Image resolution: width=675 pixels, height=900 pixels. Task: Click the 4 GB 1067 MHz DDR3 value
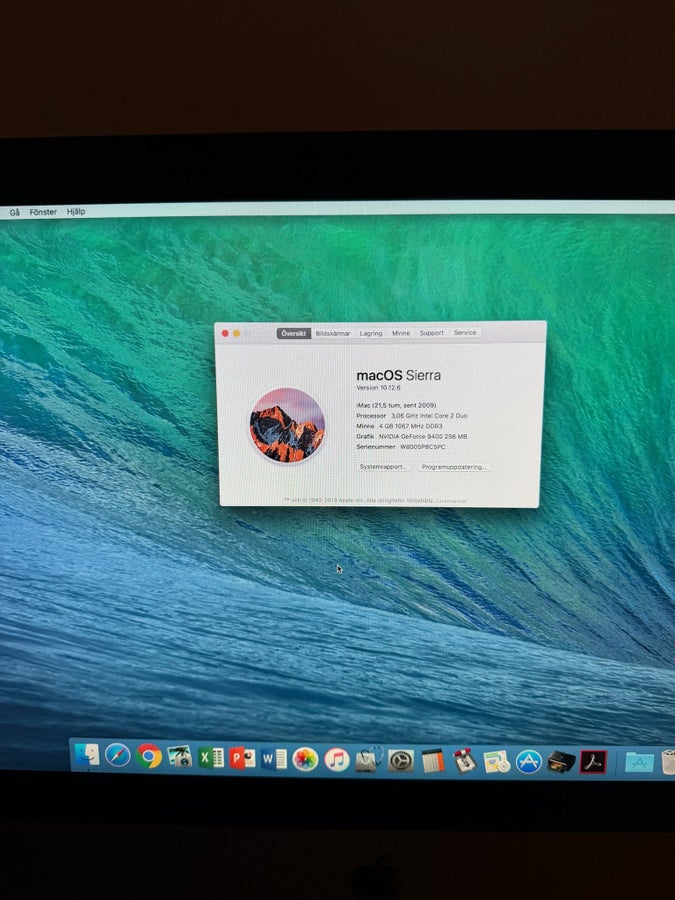[x=410, y=426]
